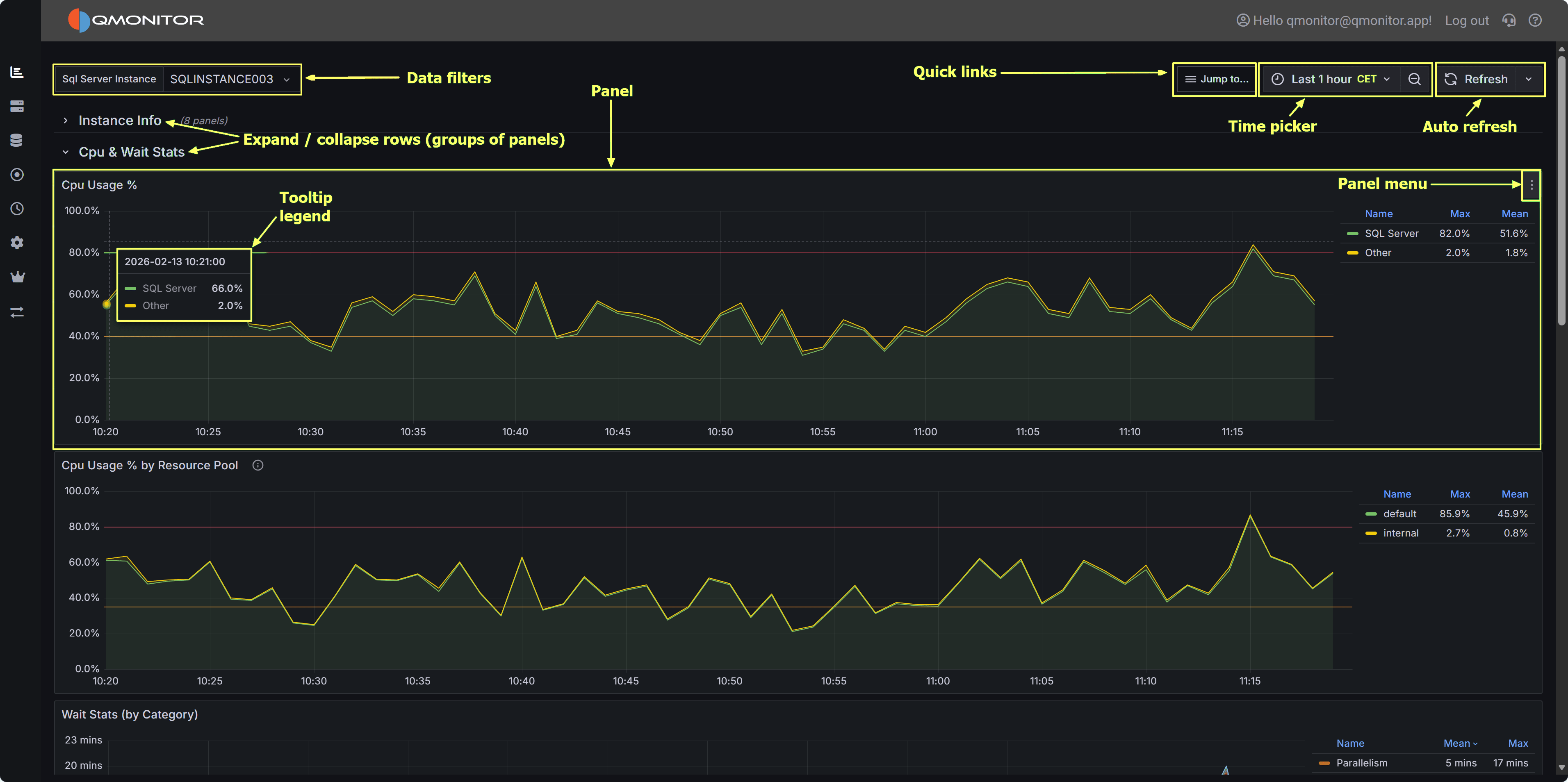Open the history clock icon in the sidebar

click(x=17, y=209)
